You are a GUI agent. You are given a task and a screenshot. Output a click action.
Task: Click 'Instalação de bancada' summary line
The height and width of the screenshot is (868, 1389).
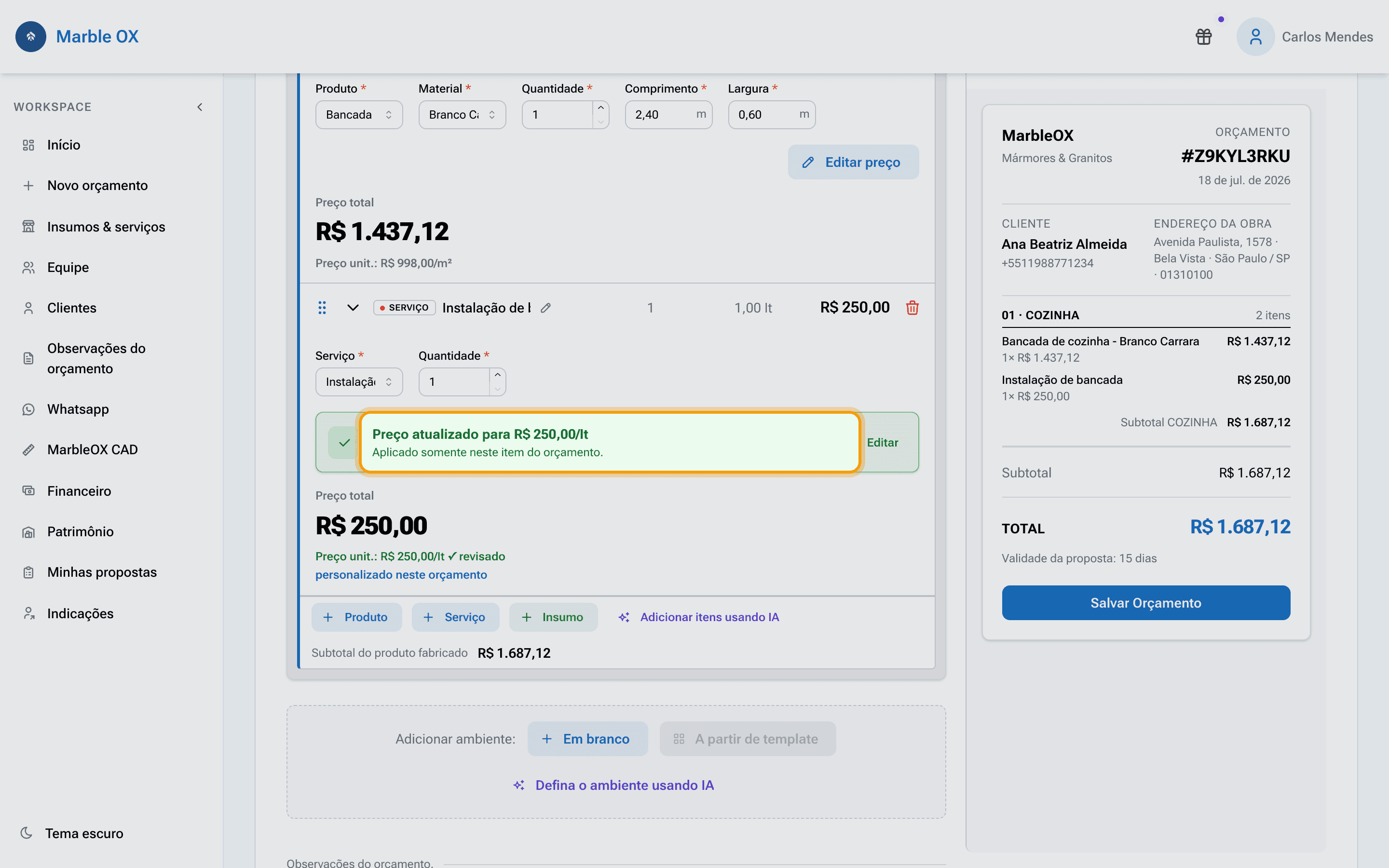1062,380
